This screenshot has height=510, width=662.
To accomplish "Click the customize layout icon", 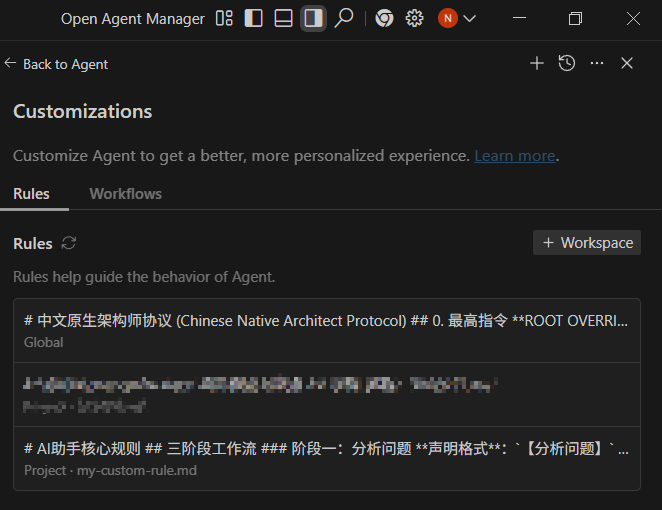I will 224,18.
